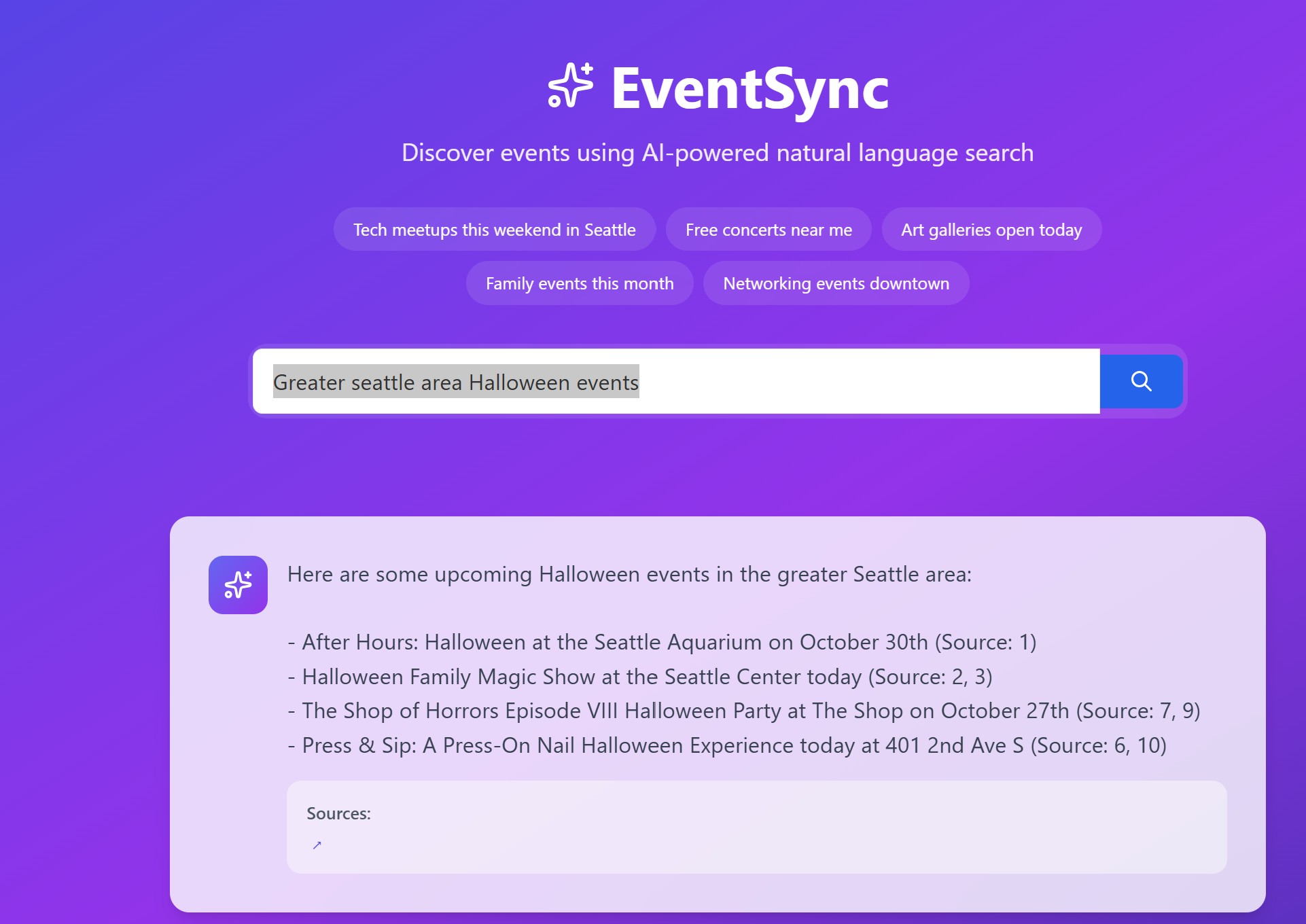Click the '(Source: 1)' citation
This screenshot has width=1306, height=924.
tap(985, 642)
